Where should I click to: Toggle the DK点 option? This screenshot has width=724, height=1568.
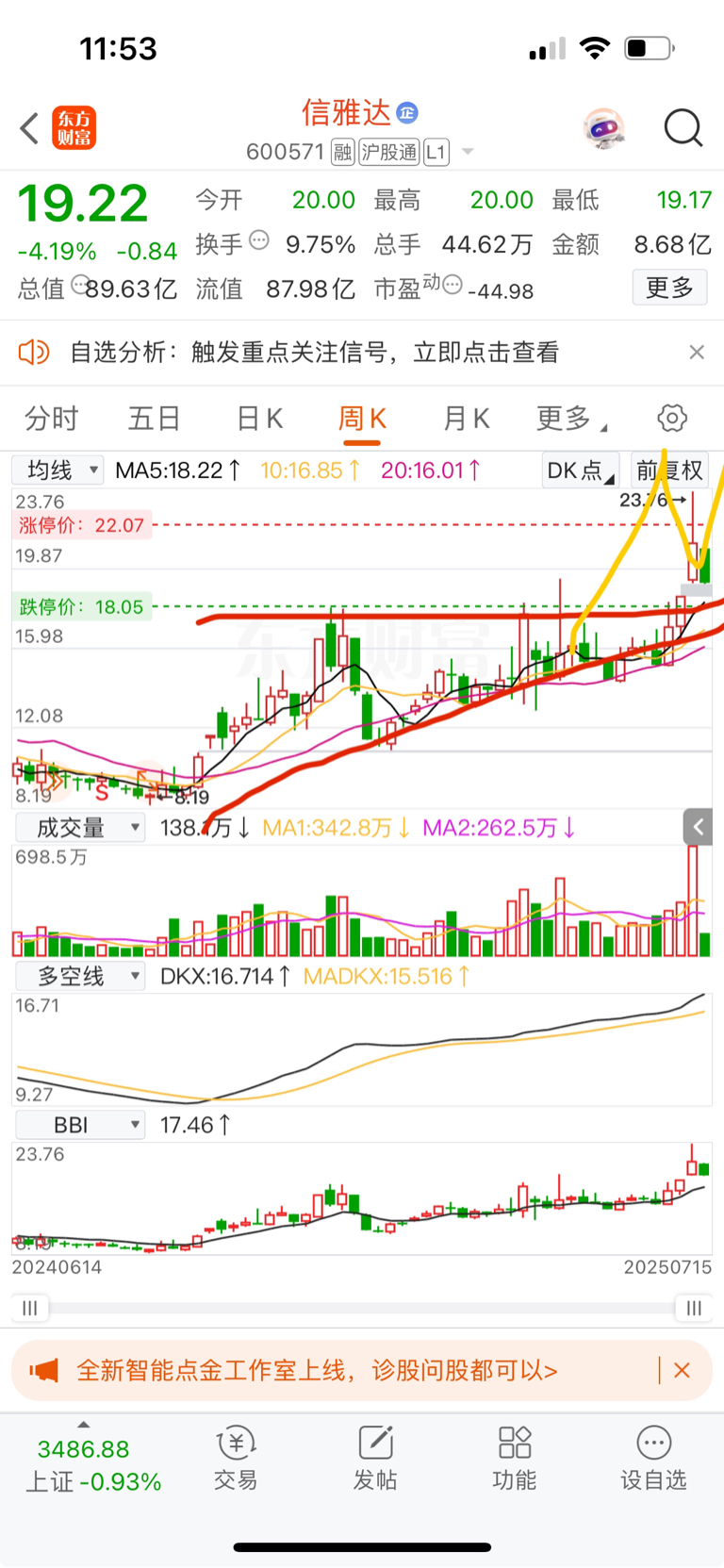pos(580,470)
